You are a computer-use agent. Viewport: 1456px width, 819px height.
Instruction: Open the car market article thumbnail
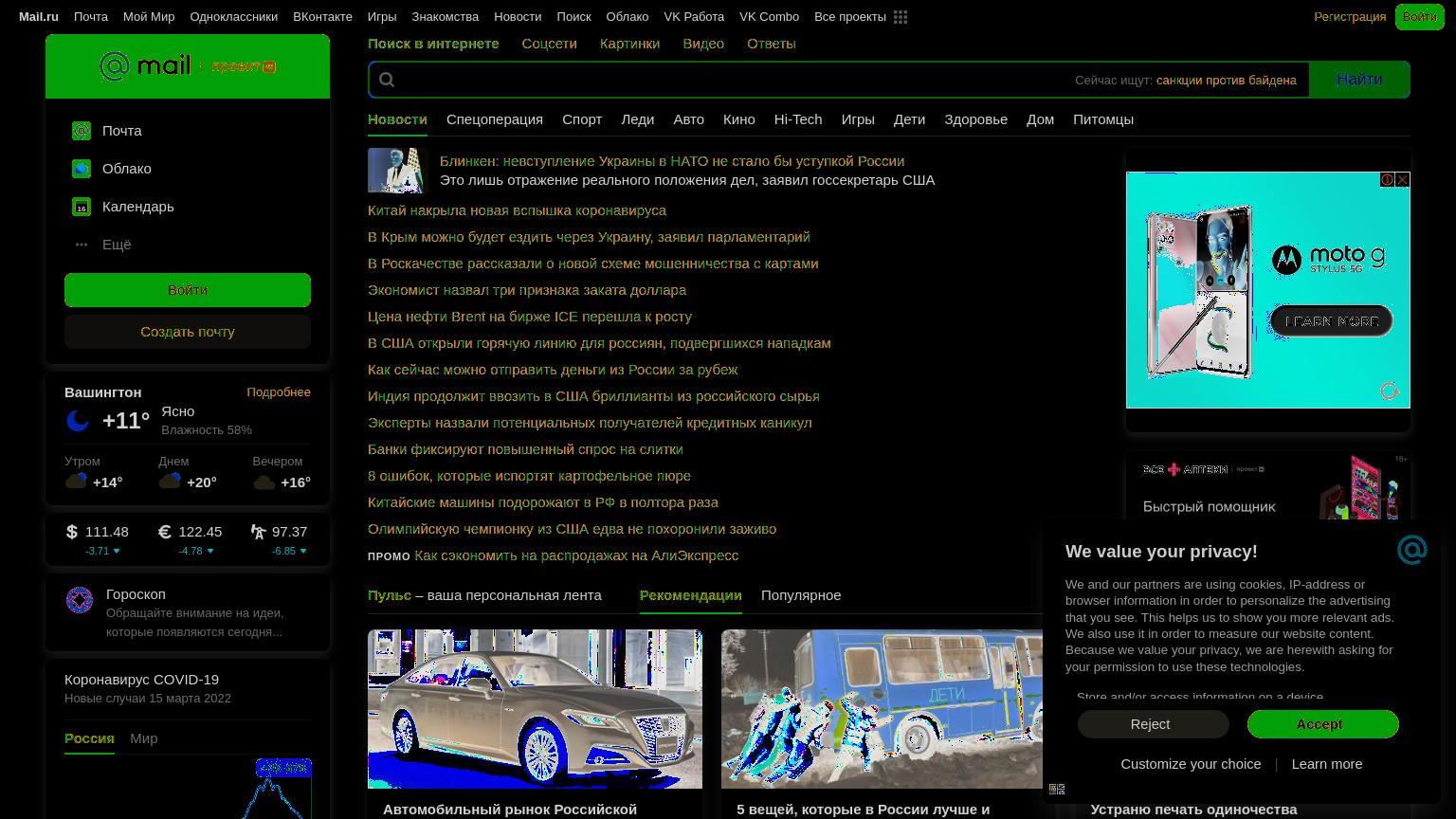pyautogui.click(x=535, y=709)
